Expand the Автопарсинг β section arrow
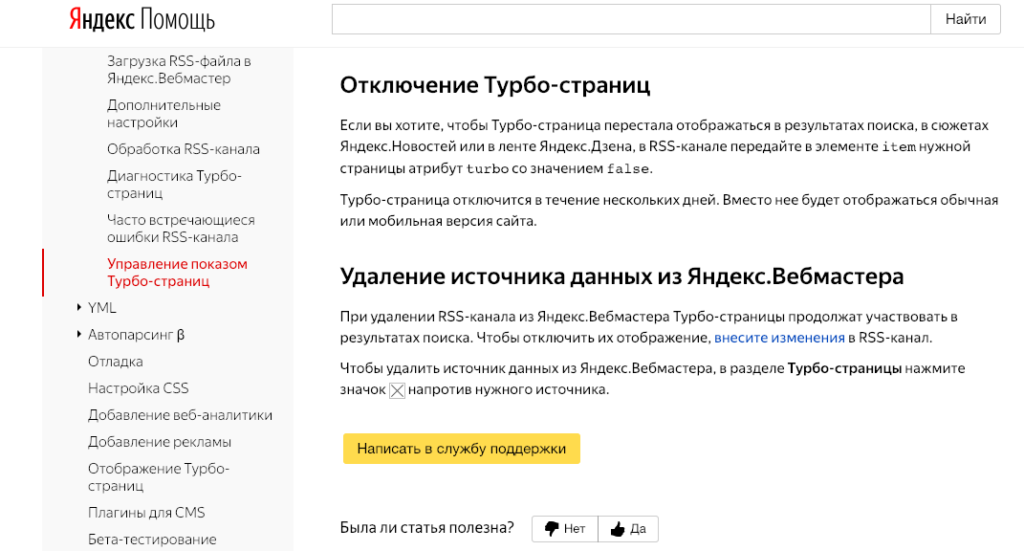 [78, 334]
